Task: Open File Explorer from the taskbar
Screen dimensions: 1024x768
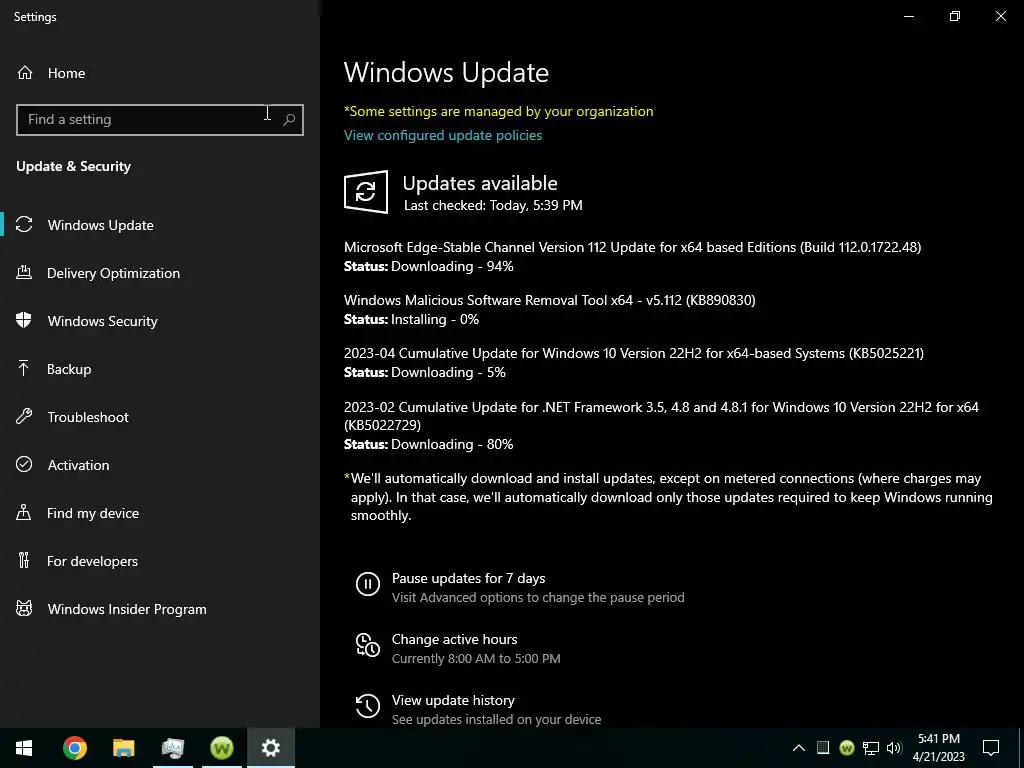Action: (123, 748)
